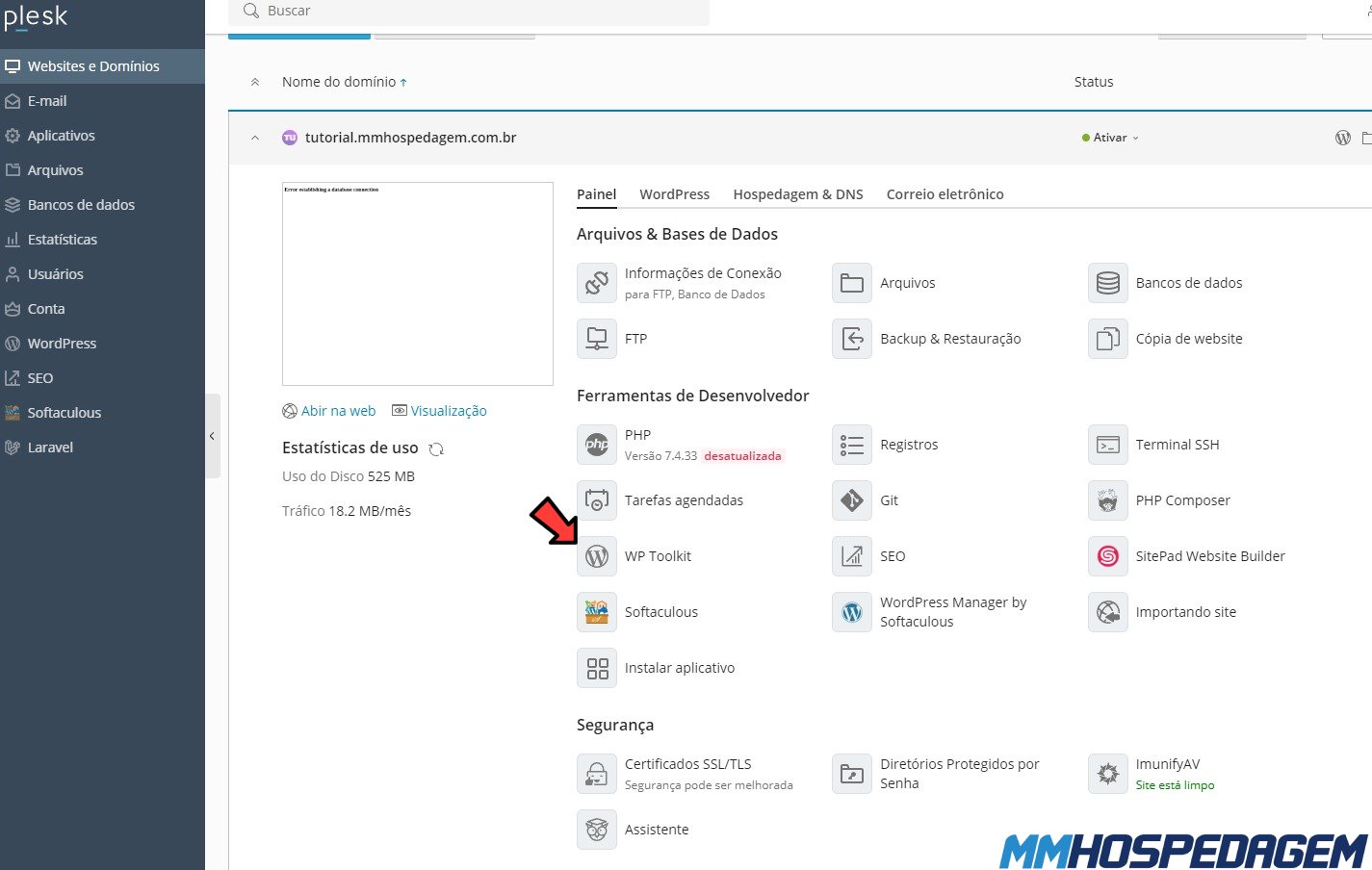
Task: Open SEO in sidebar
Action: [102, 378]
